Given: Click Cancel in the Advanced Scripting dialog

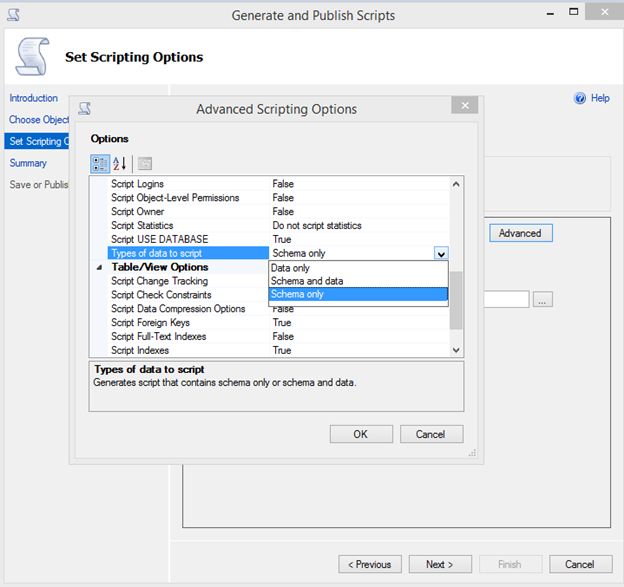Looking at the screenshot, I should (431, 434).
